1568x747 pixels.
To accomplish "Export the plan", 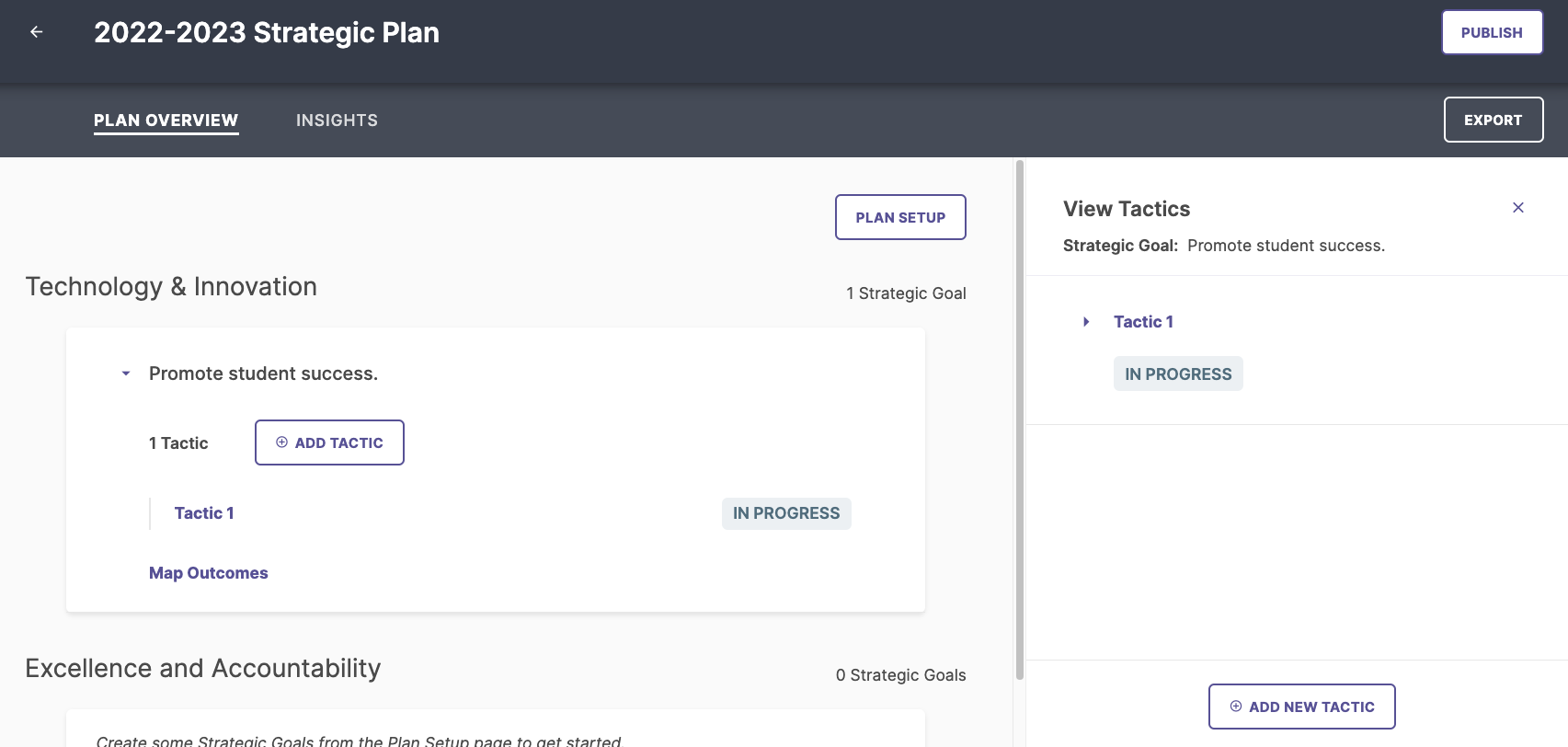I will coord(1493,120).
